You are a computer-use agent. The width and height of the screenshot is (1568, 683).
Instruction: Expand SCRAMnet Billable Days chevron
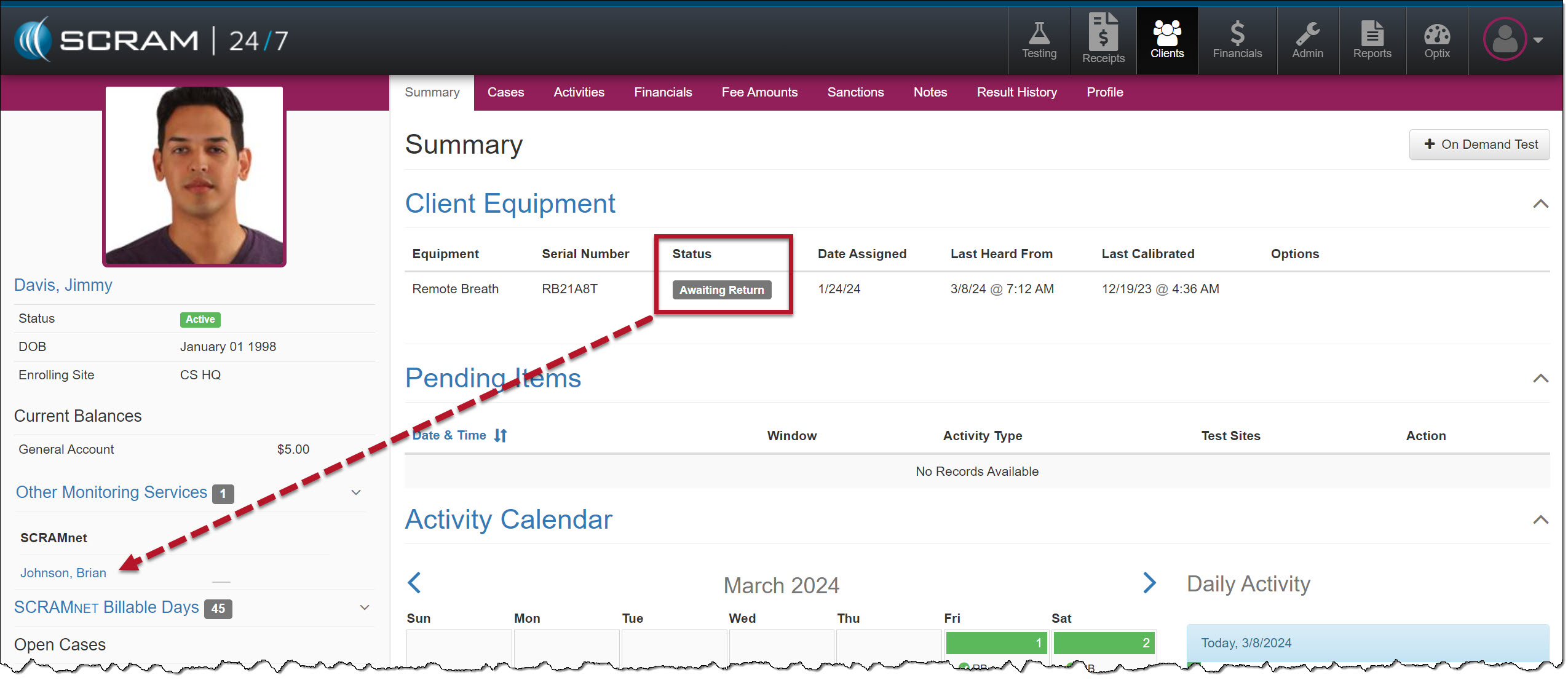364,607
